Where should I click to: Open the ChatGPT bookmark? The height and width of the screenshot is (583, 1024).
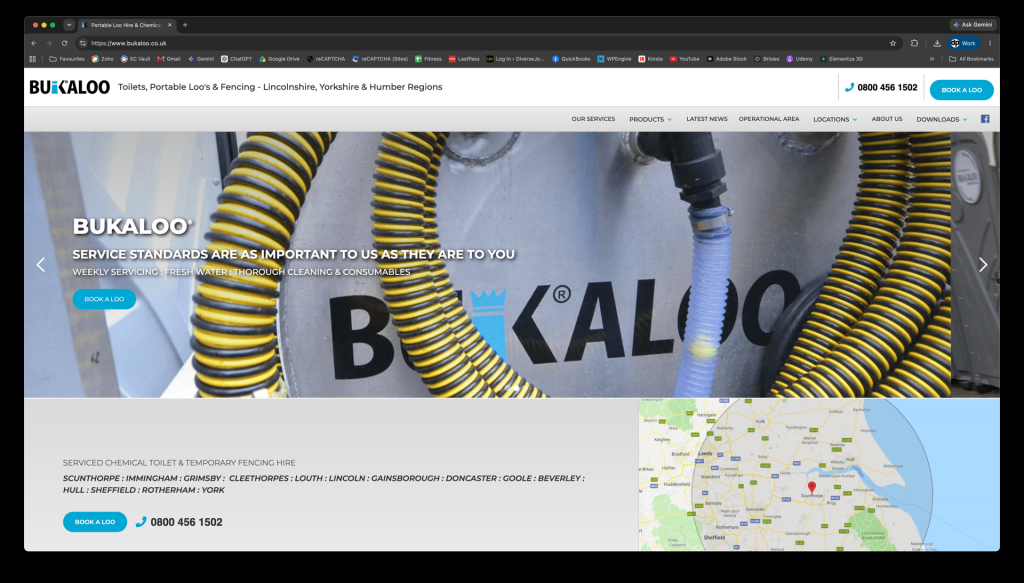[x=236, y=59]
